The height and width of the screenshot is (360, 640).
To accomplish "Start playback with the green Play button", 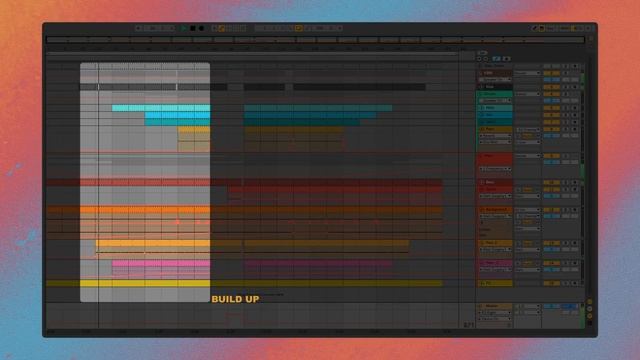I will pos(184,28).
